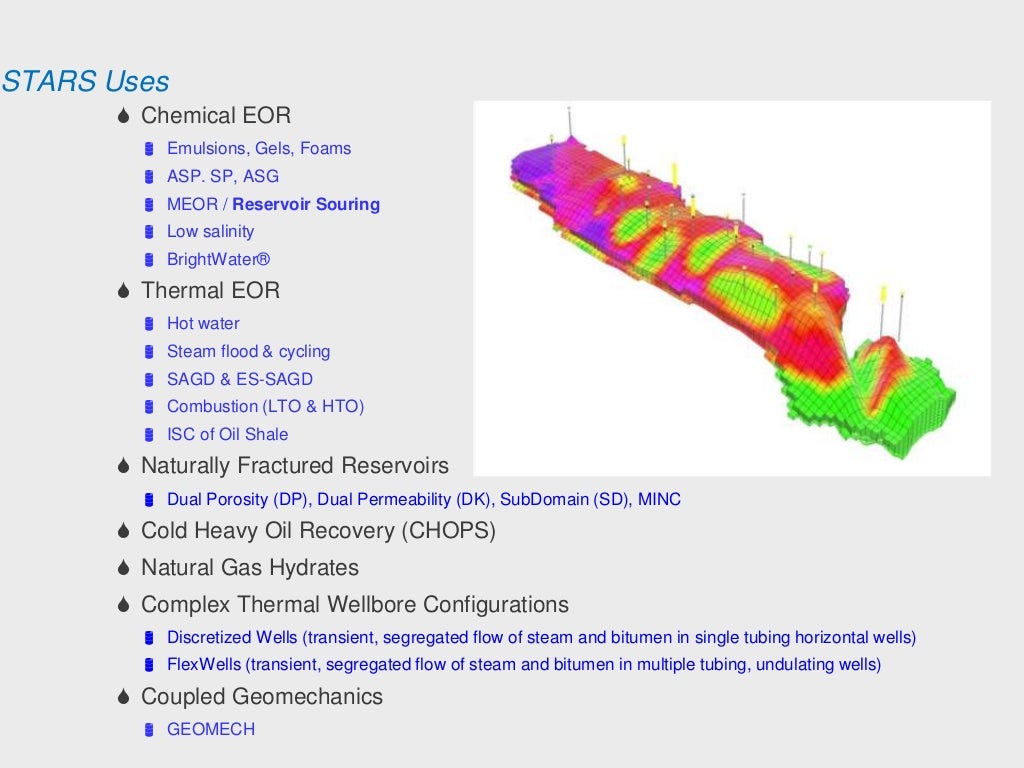
Task: Select the Low salinity bullet
Action: [210, 232]
